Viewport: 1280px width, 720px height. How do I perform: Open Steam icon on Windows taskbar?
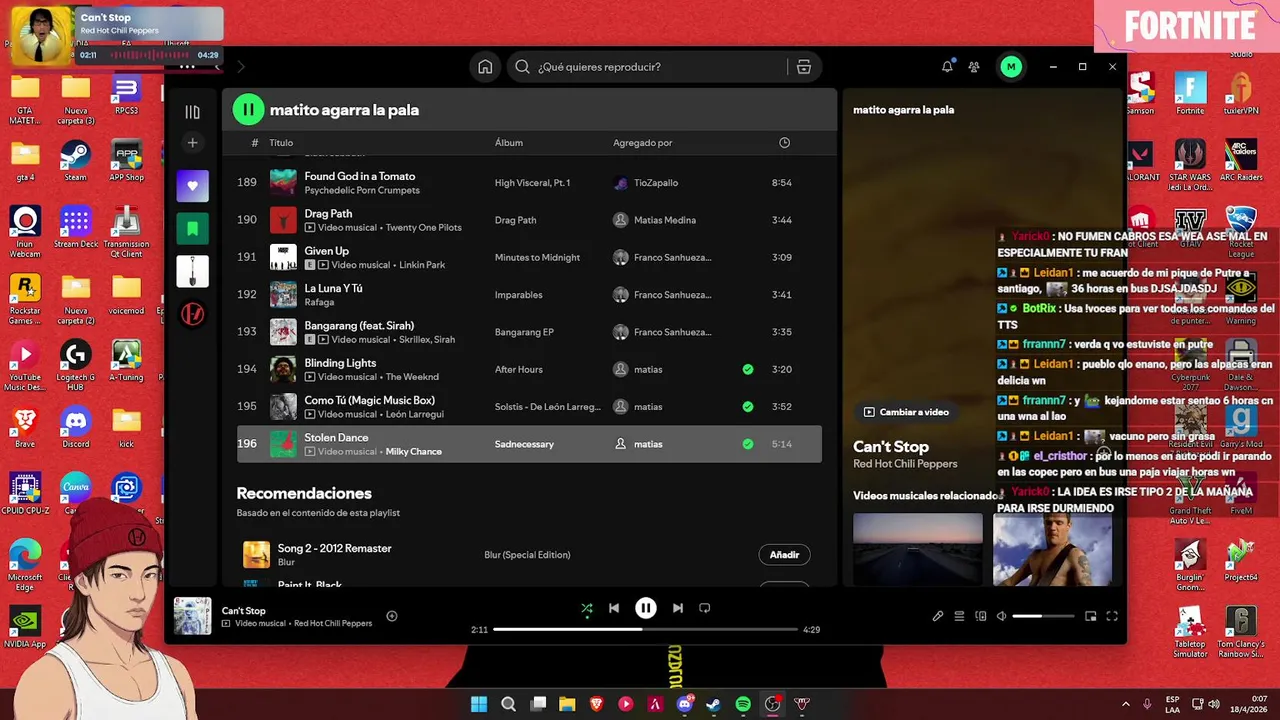point(714,704)
